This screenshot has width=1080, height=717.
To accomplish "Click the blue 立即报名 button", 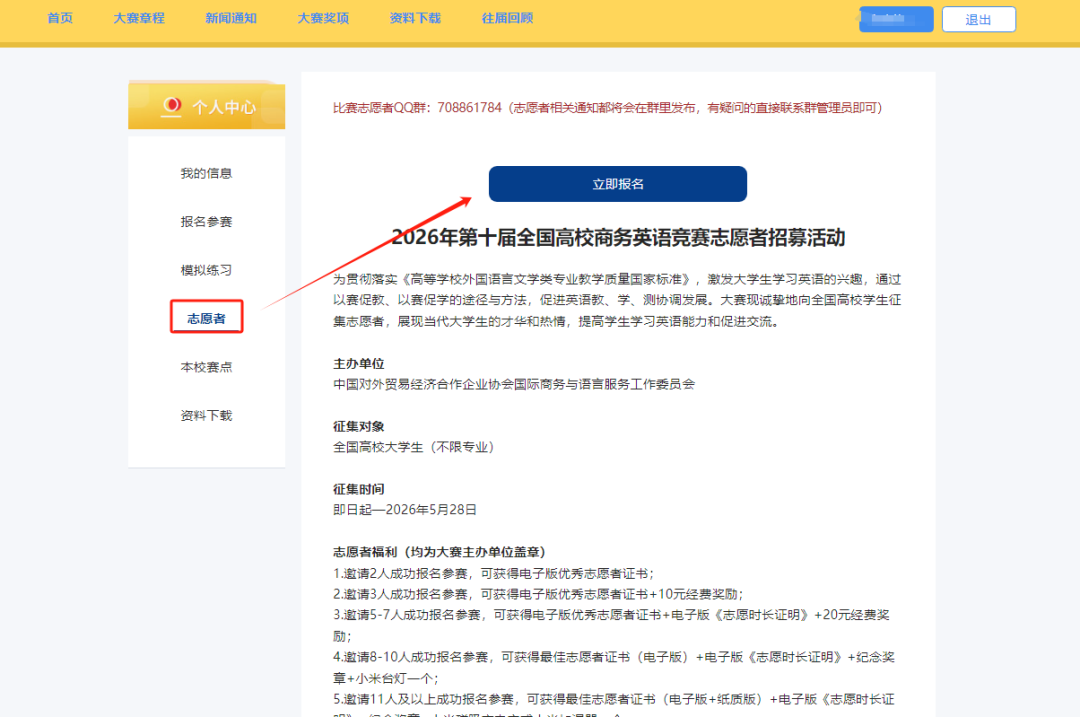I will (617, 184).
